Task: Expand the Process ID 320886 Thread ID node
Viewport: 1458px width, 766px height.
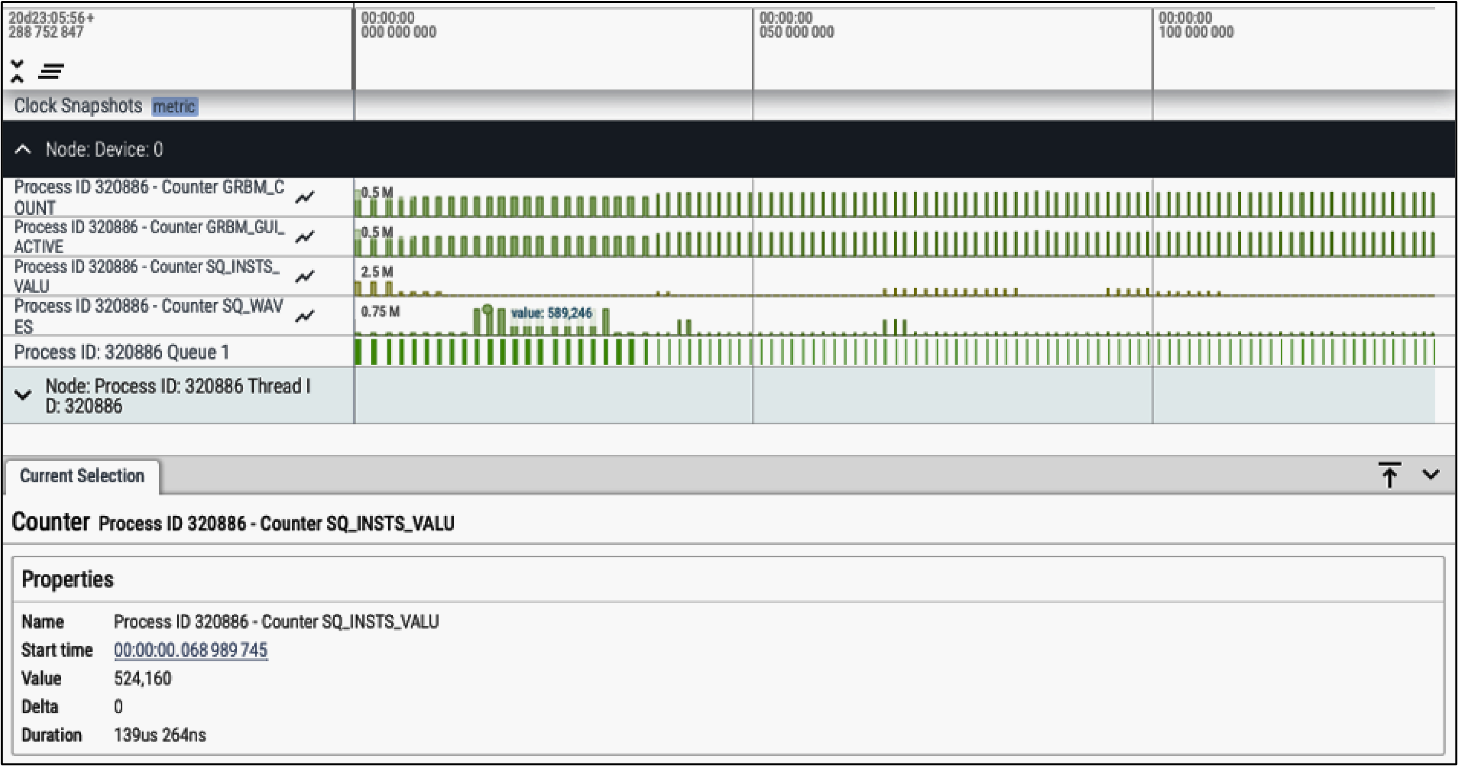Action: [x=22, y=395]
